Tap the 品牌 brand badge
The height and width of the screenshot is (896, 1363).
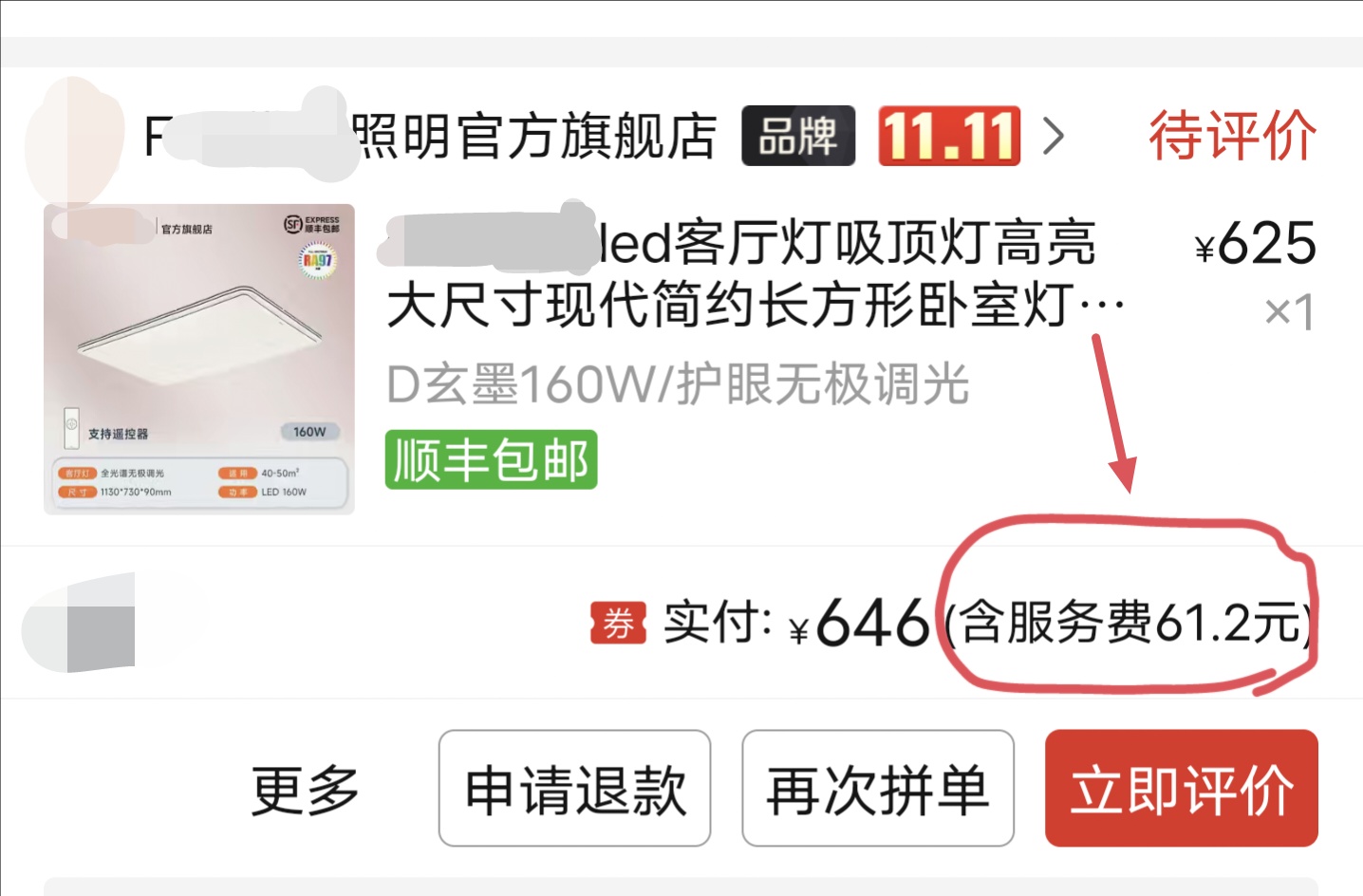pos(798,136)
